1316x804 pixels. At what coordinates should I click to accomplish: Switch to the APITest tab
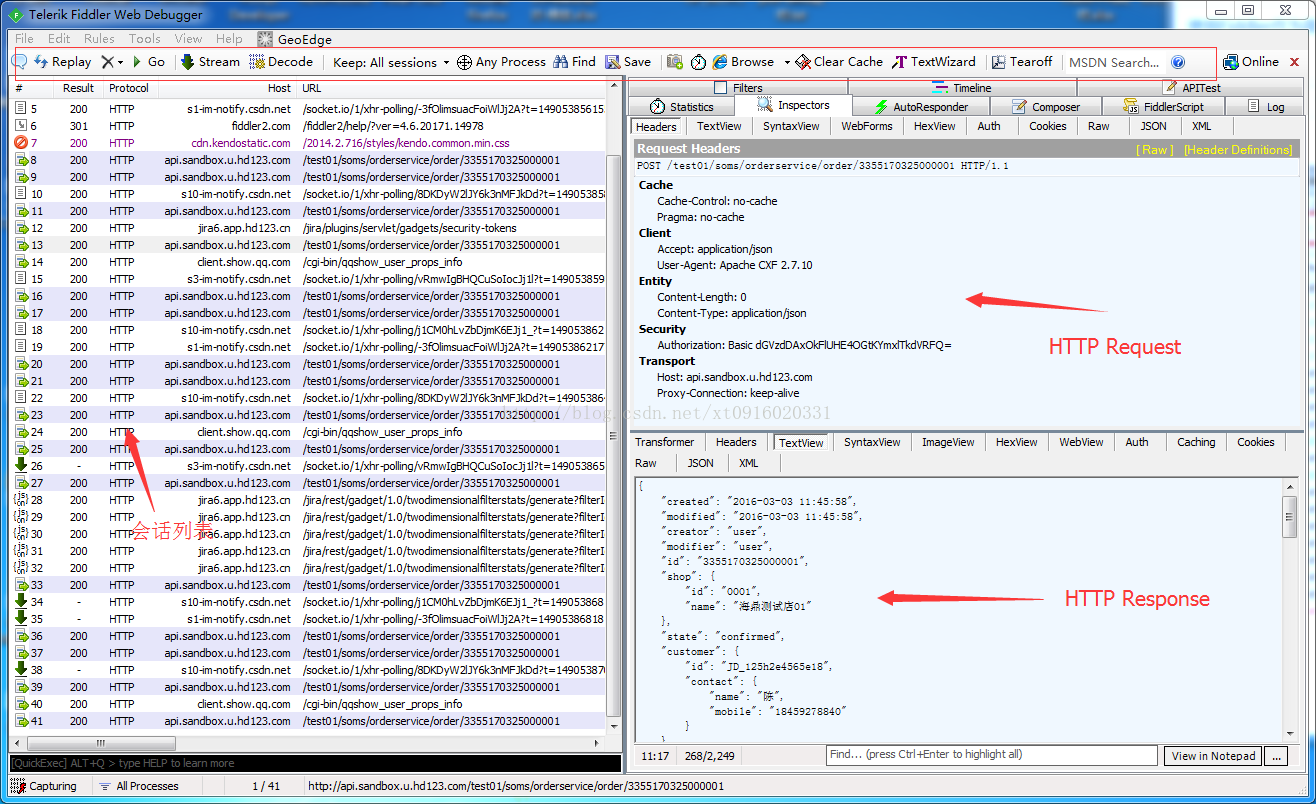(x=1191, y=88)
